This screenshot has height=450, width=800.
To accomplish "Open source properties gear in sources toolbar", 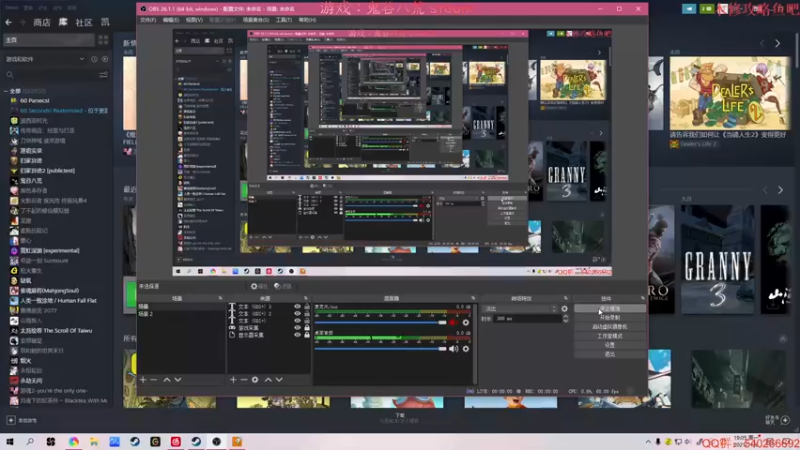I will [255, 380].
